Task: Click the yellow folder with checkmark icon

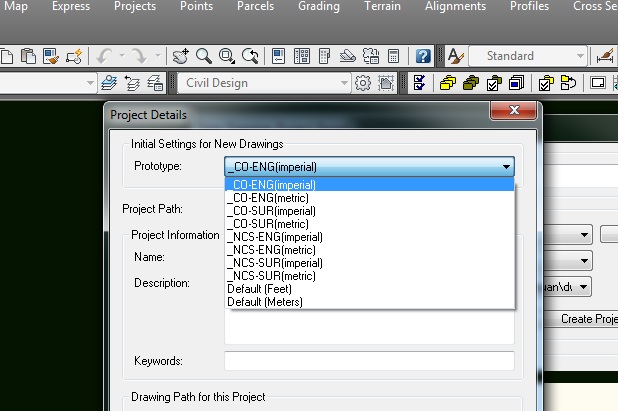Action: tap(546, 83)
